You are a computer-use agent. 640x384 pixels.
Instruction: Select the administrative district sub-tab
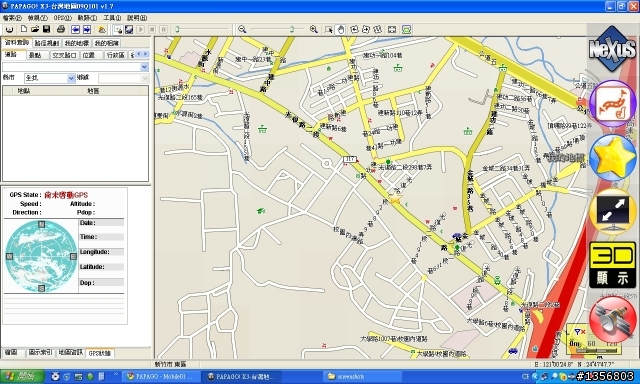click(116, 55)
